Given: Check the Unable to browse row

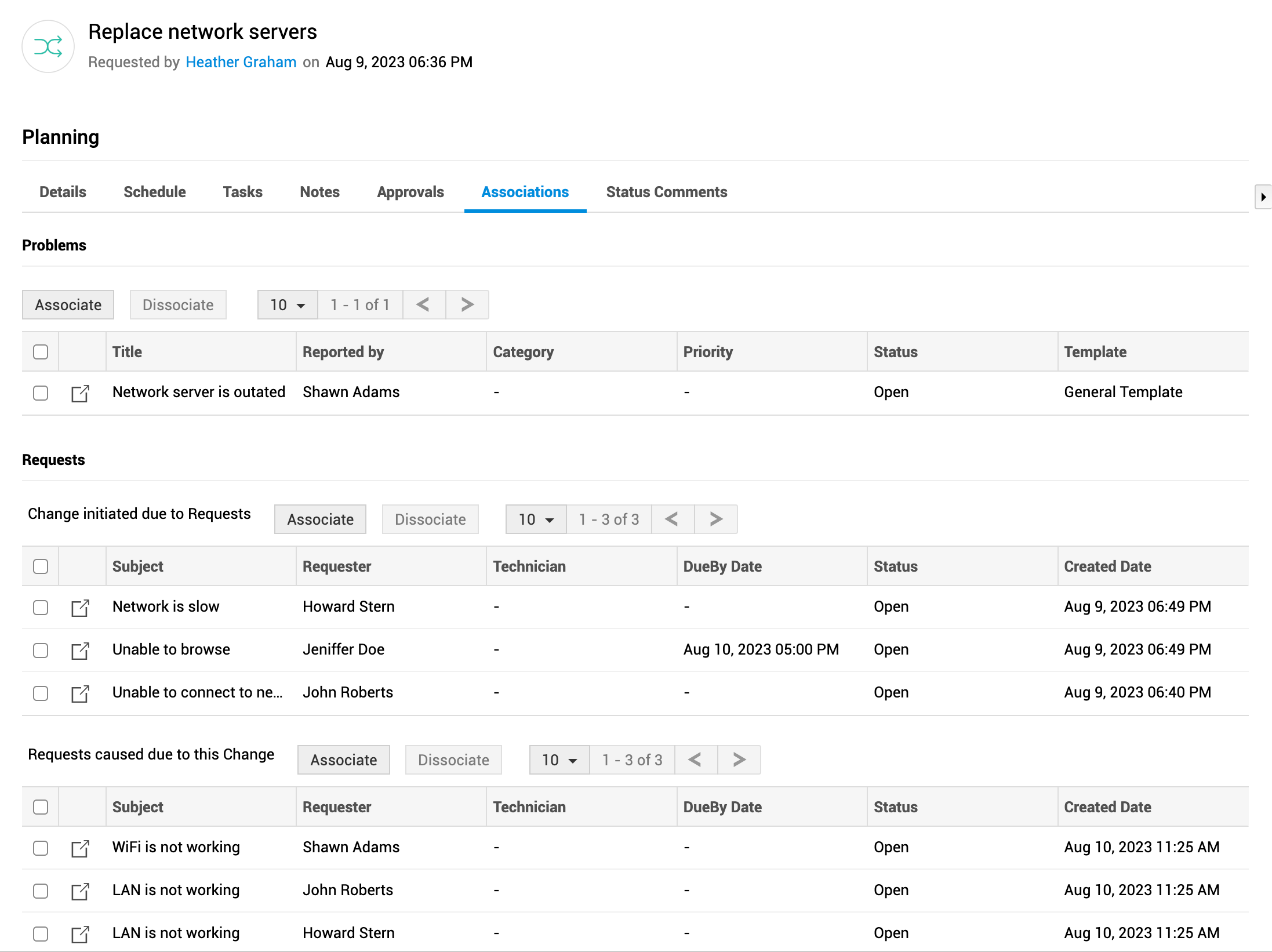Looking at the screenshot, I should pyautogui.click(x=41, y=651).
